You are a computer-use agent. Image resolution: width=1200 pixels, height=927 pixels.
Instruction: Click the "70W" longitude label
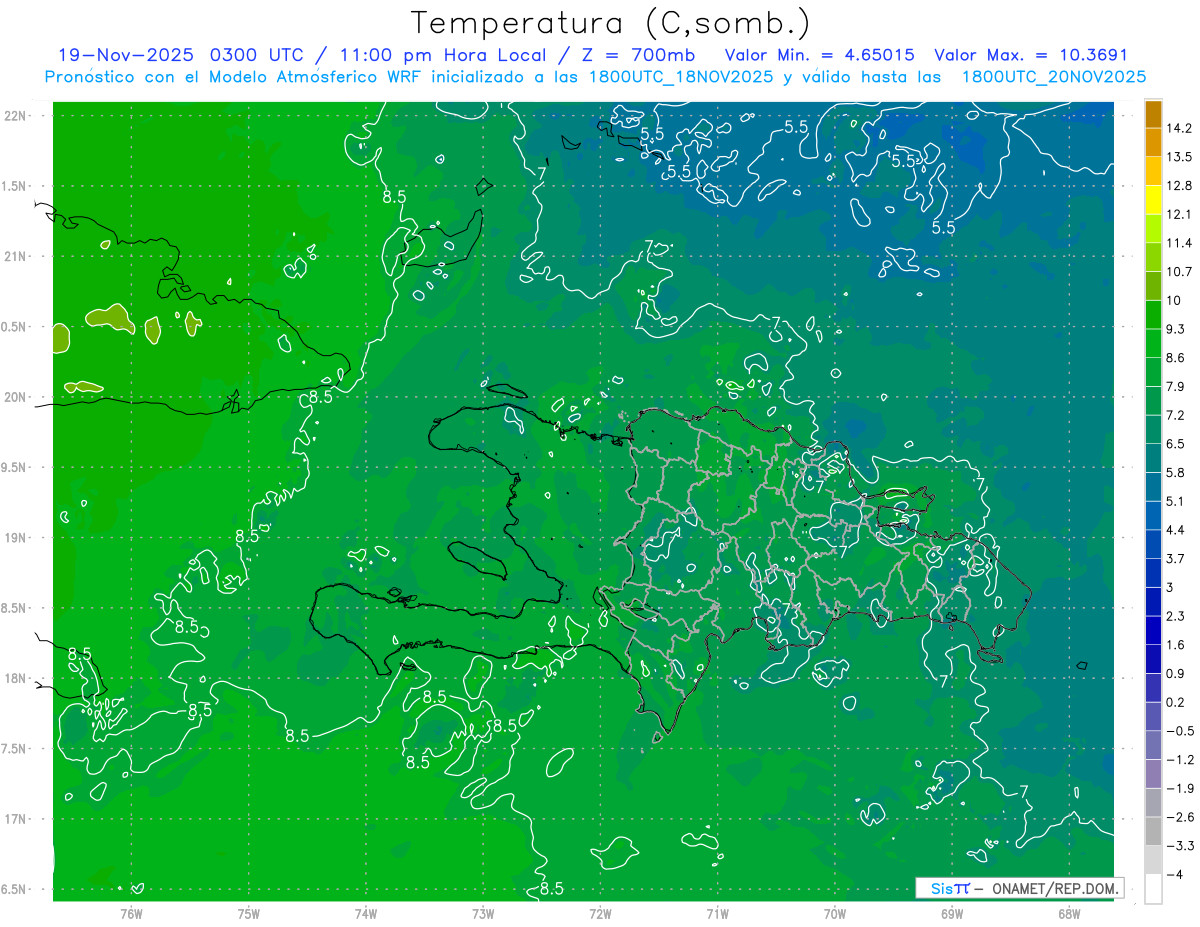pos(835,914)
